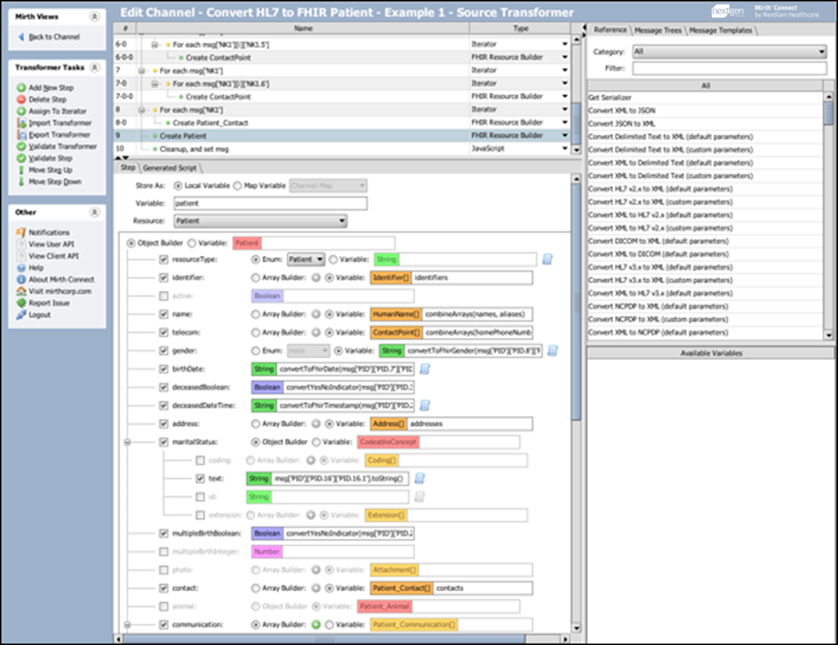Select the Map Variable radio button
This screenshot has height=645, width=838.
pos(237,186)
